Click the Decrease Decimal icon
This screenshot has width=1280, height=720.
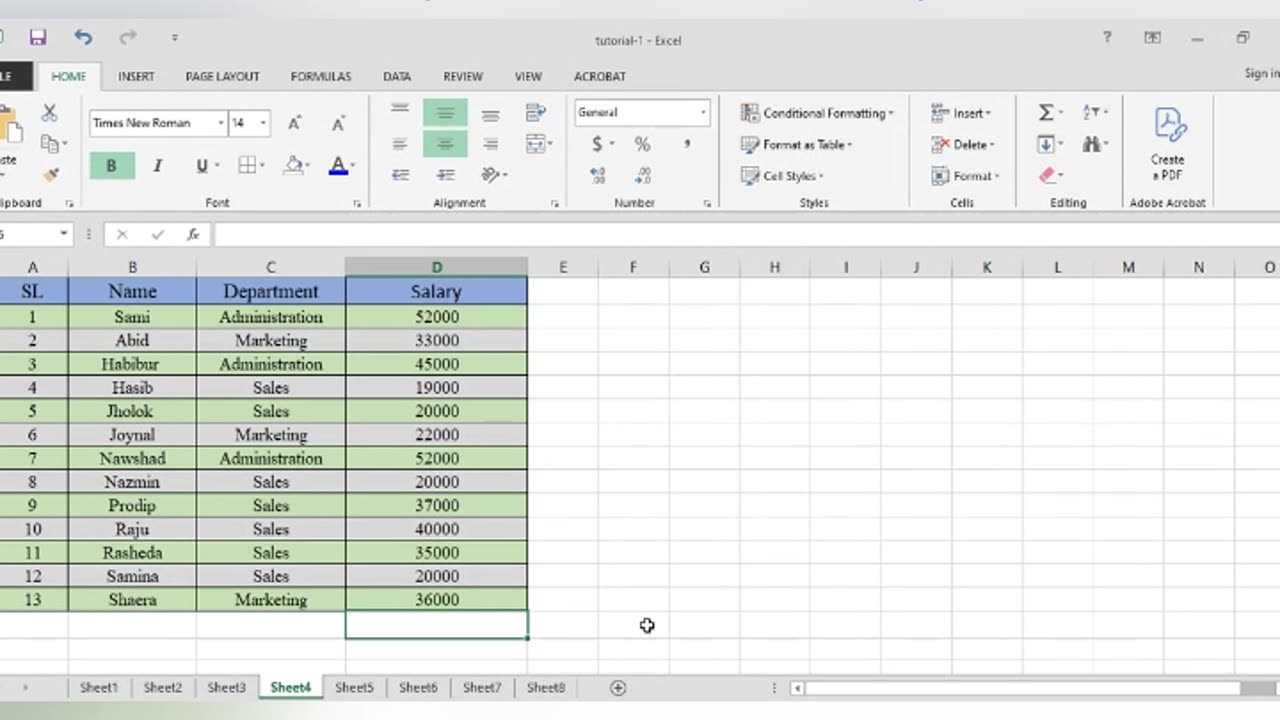[643, 175]
